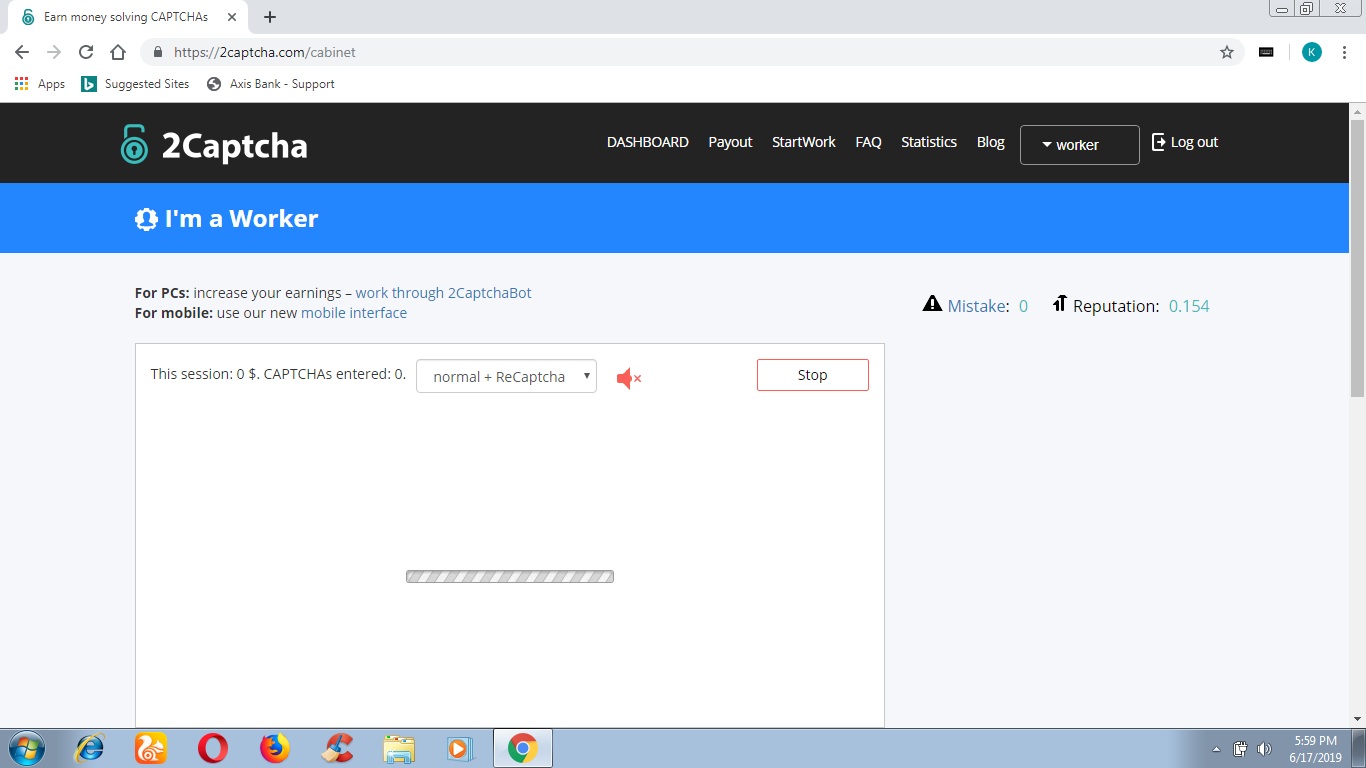The height and width of the screenshot is (768, 1366).
Task: Open the mobile interface link
Action: 354,313
